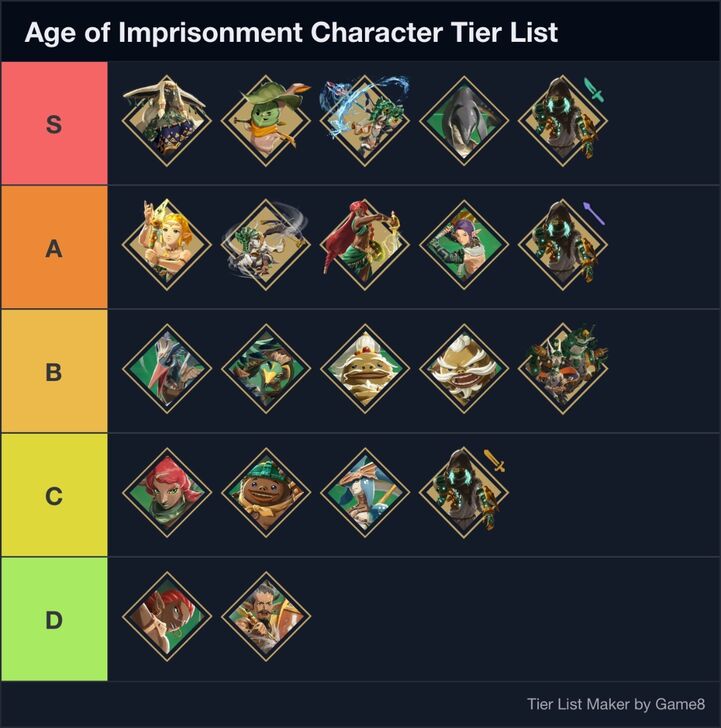
Task: Choose the construct with gold sword badge
Action: pos(464,492)
